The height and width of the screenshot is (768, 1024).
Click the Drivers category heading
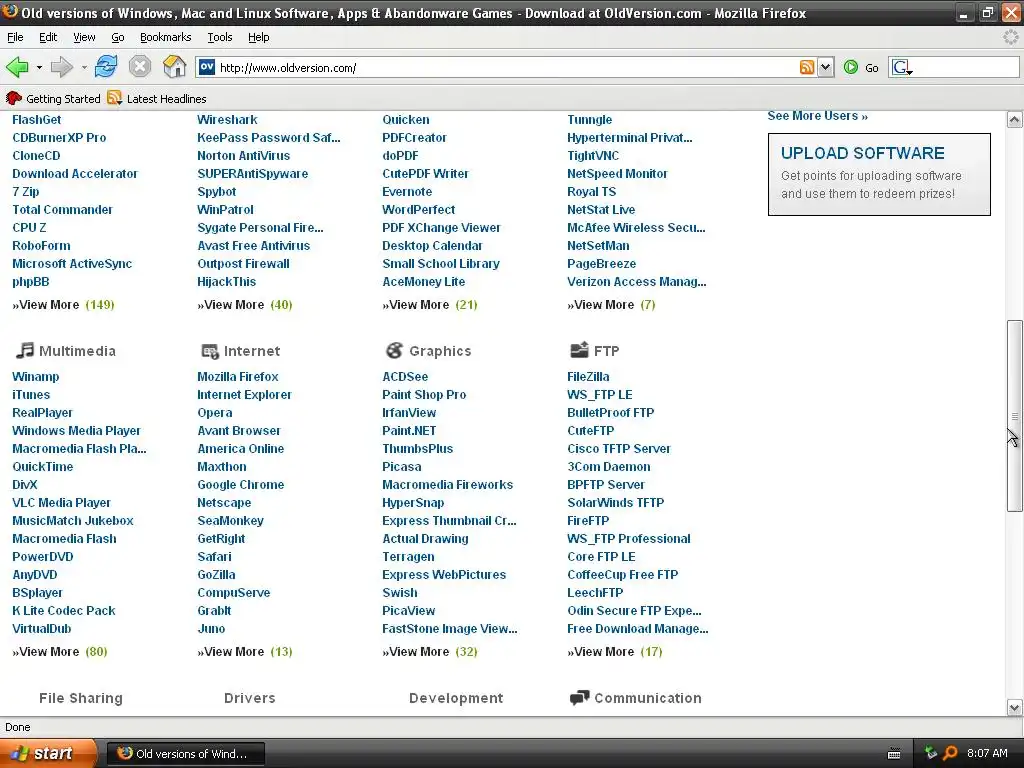pos(249,698)
